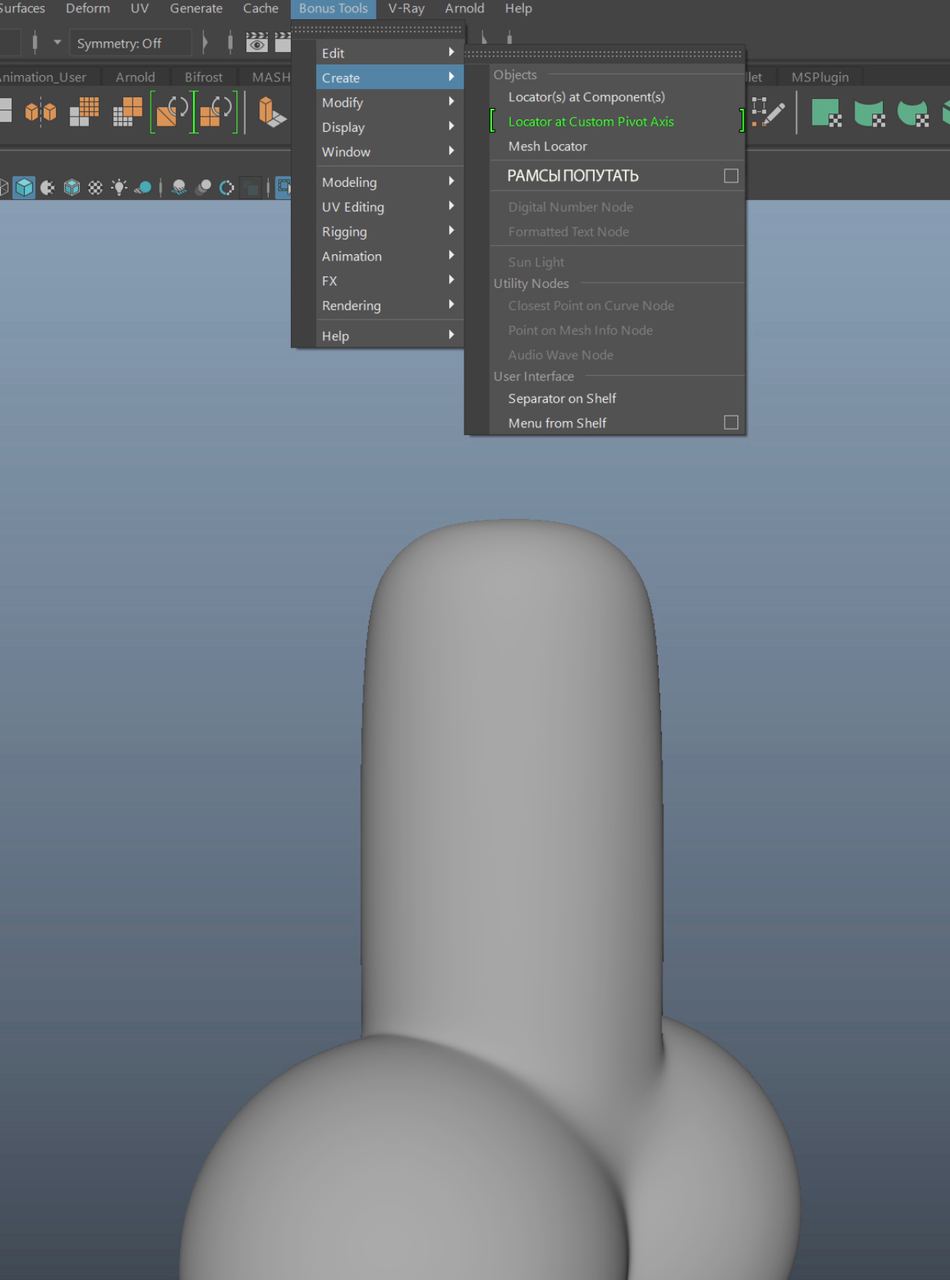
Task: Toggle use all lights bulb icon
Action: click(119, 187)
